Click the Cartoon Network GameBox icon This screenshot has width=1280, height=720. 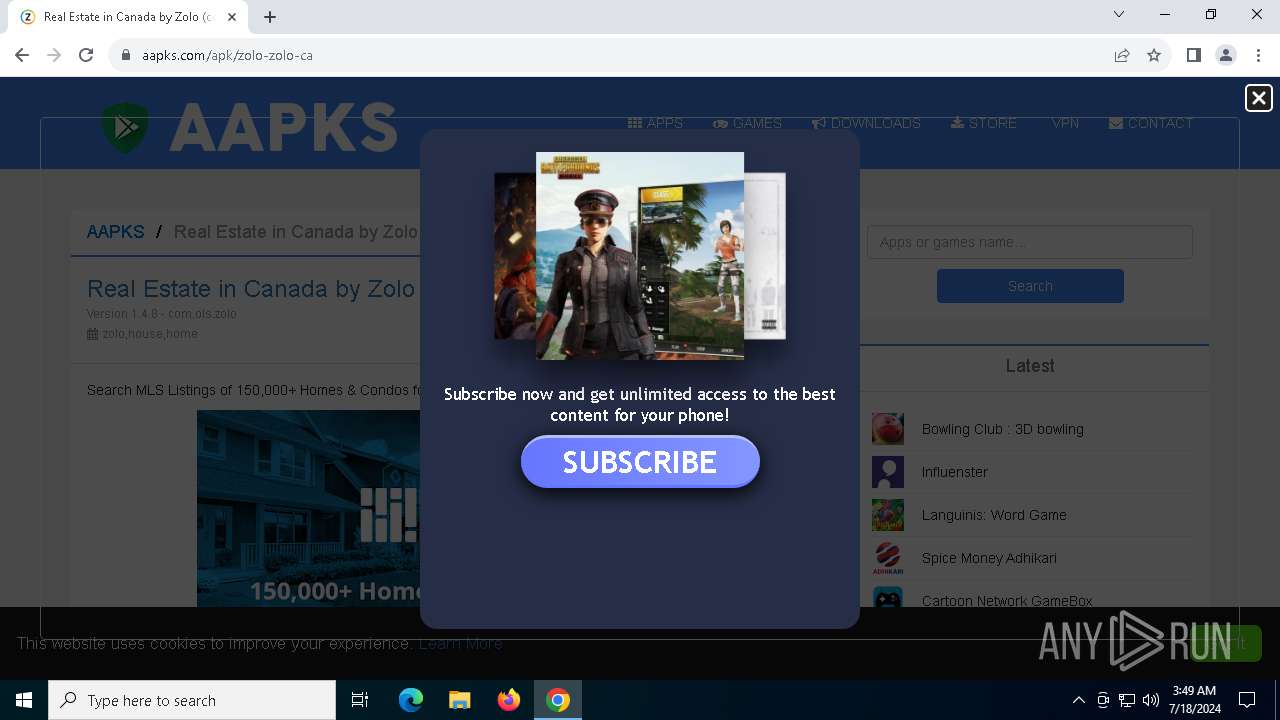pyautogui.click(x=888, y=598)
